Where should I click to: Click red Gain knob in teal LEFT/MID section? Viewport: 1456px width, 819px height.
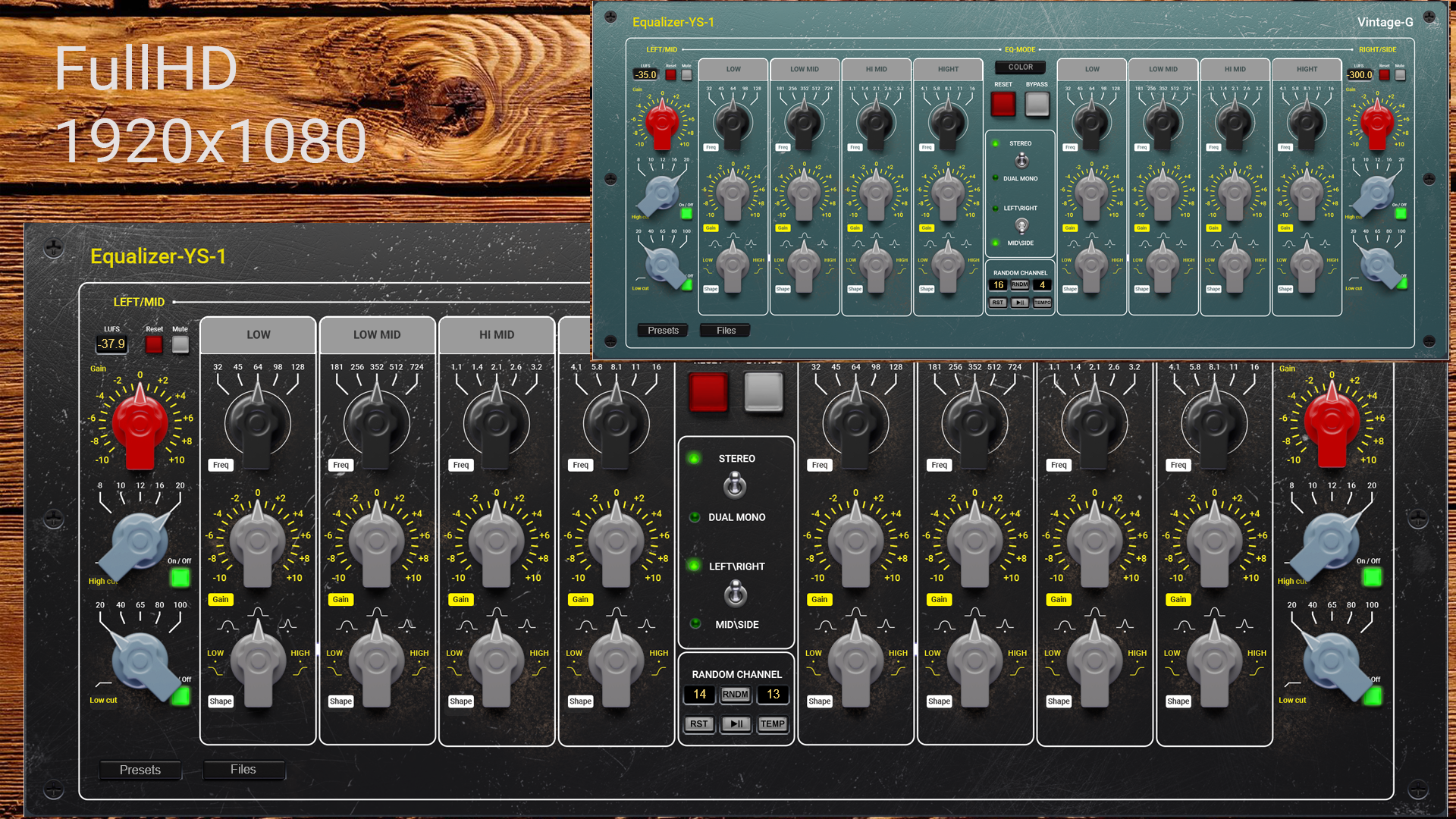[x=662, y=124]
